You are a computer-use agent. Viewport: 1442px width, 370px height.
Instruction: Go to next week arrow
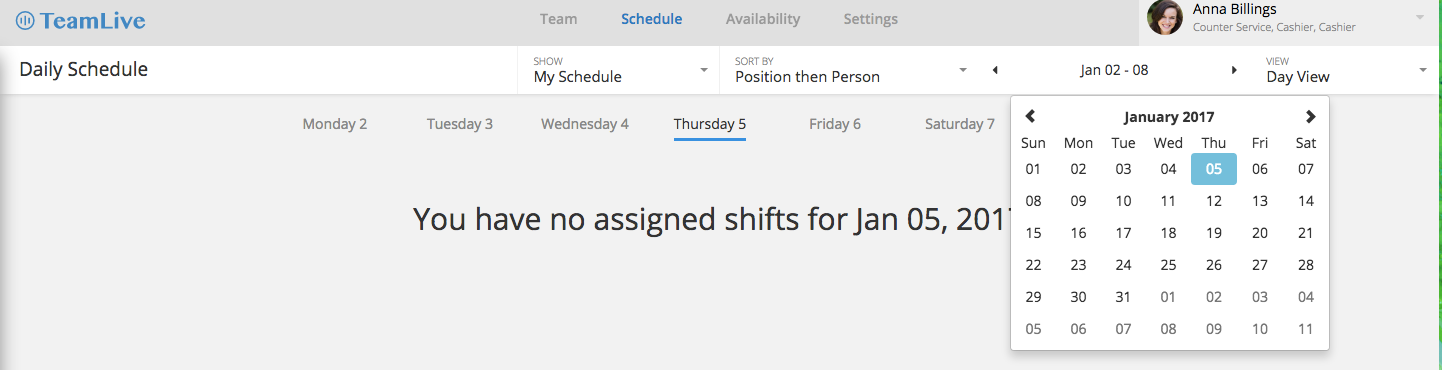click(1234, 70)
